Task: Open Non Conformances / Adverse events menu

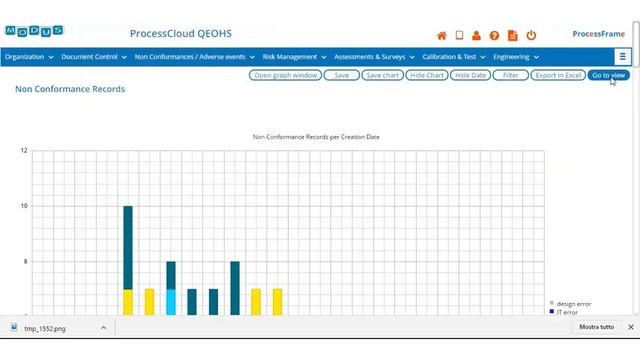Action: point(195,57)
